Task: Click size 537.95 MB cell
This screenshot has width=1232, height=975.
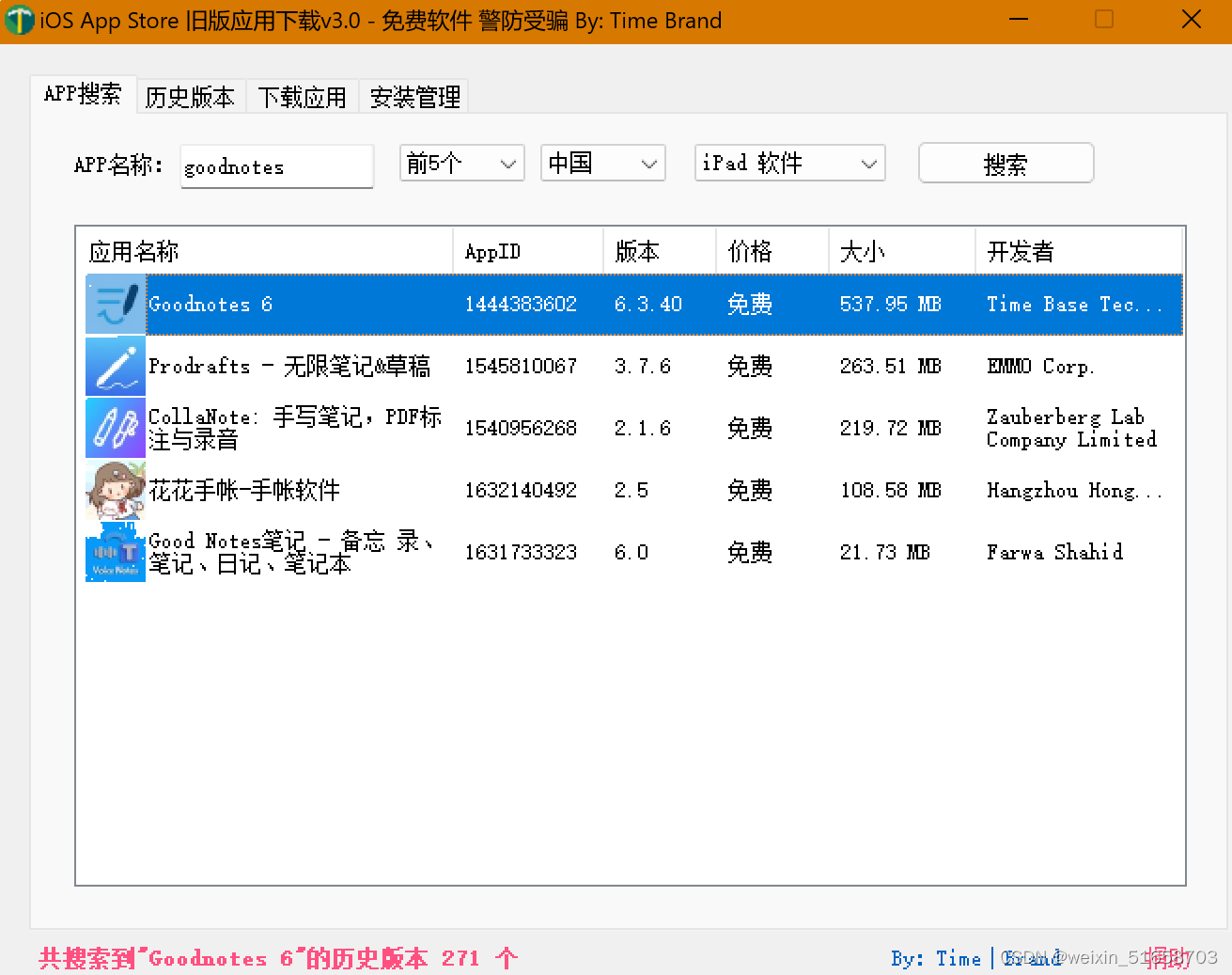Action: pyautogui.click(x=891, y=304)
